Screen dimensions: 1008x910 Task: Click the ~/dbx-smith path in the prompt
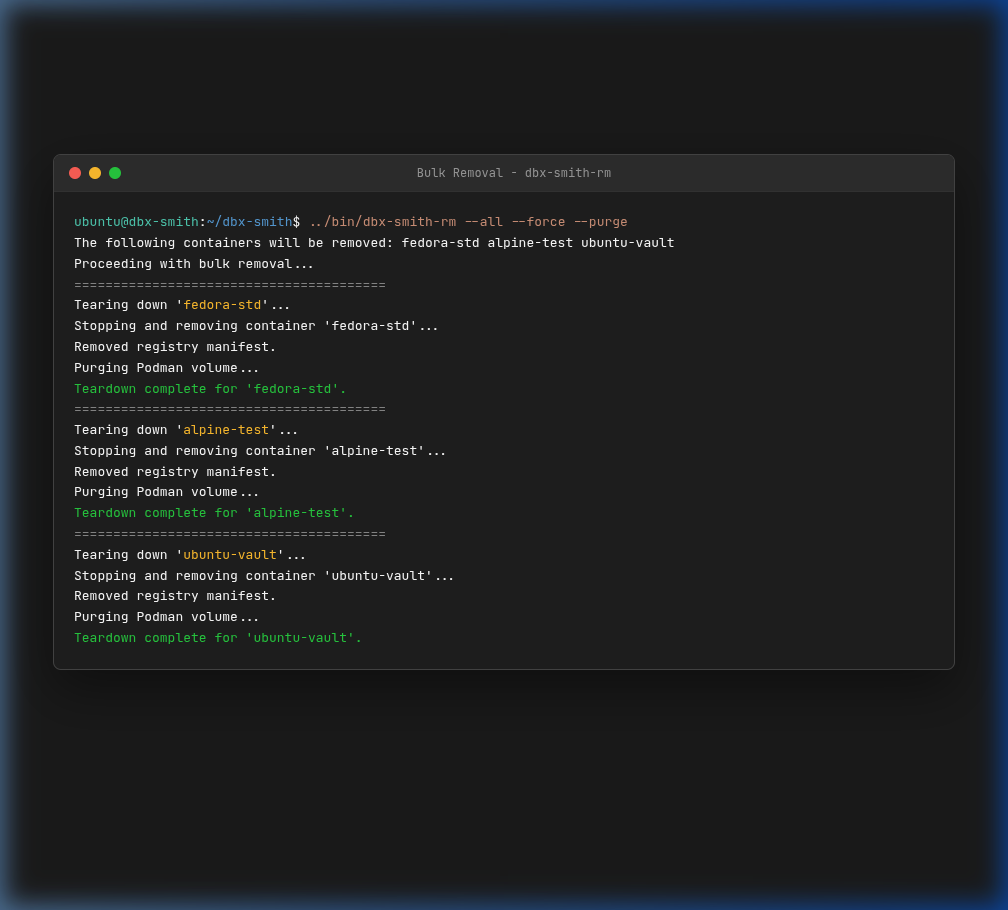[249, 222]
